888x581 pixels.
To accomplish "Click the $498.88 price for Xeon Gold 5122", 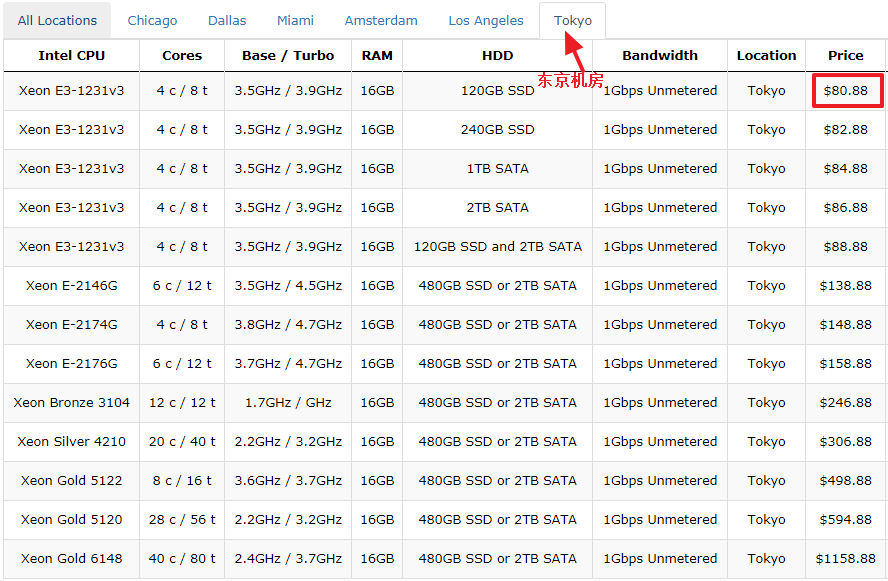I will click(x=845, y=481).
